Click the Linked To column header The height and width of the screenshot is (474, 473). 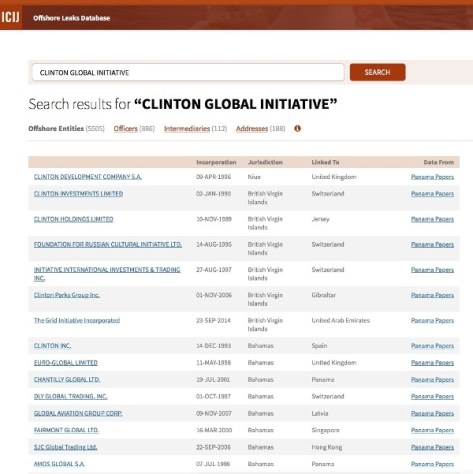pos(325,162)
